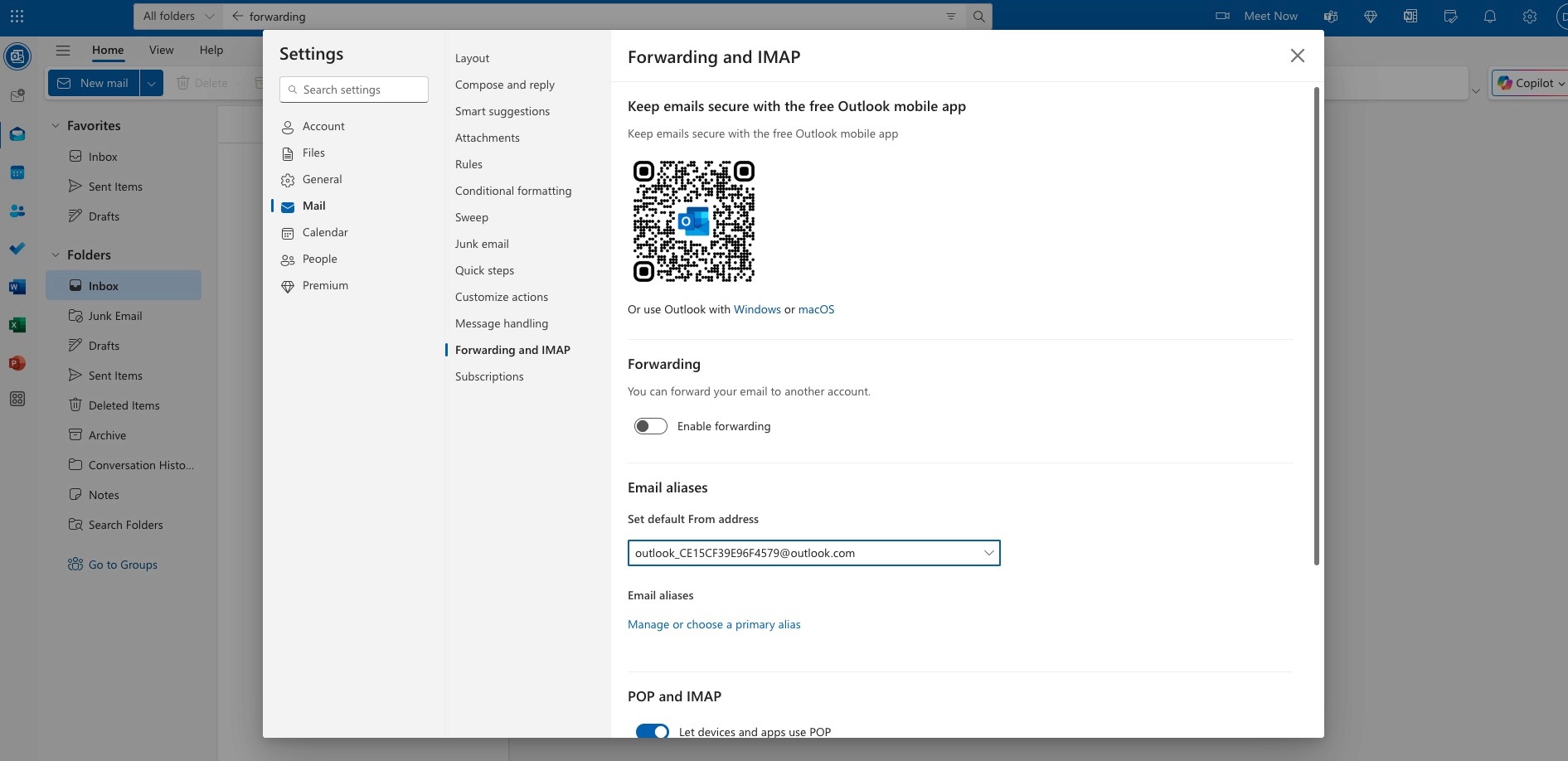This screenshot has width=1568, height=761.
Task: Open Subscriptions settings
Action: (x=489, y=376)
